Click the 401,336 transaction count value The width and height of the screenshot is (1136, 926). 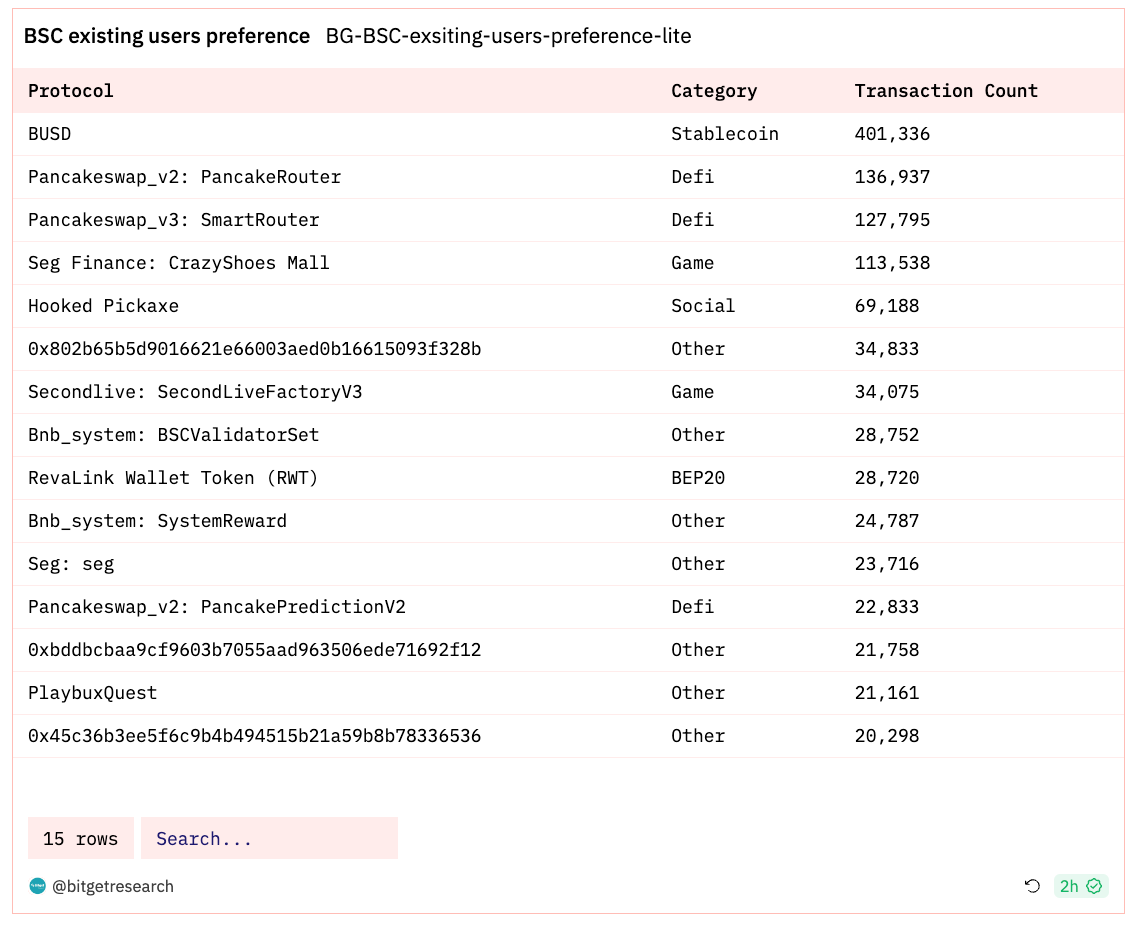[x=892, y=134]
